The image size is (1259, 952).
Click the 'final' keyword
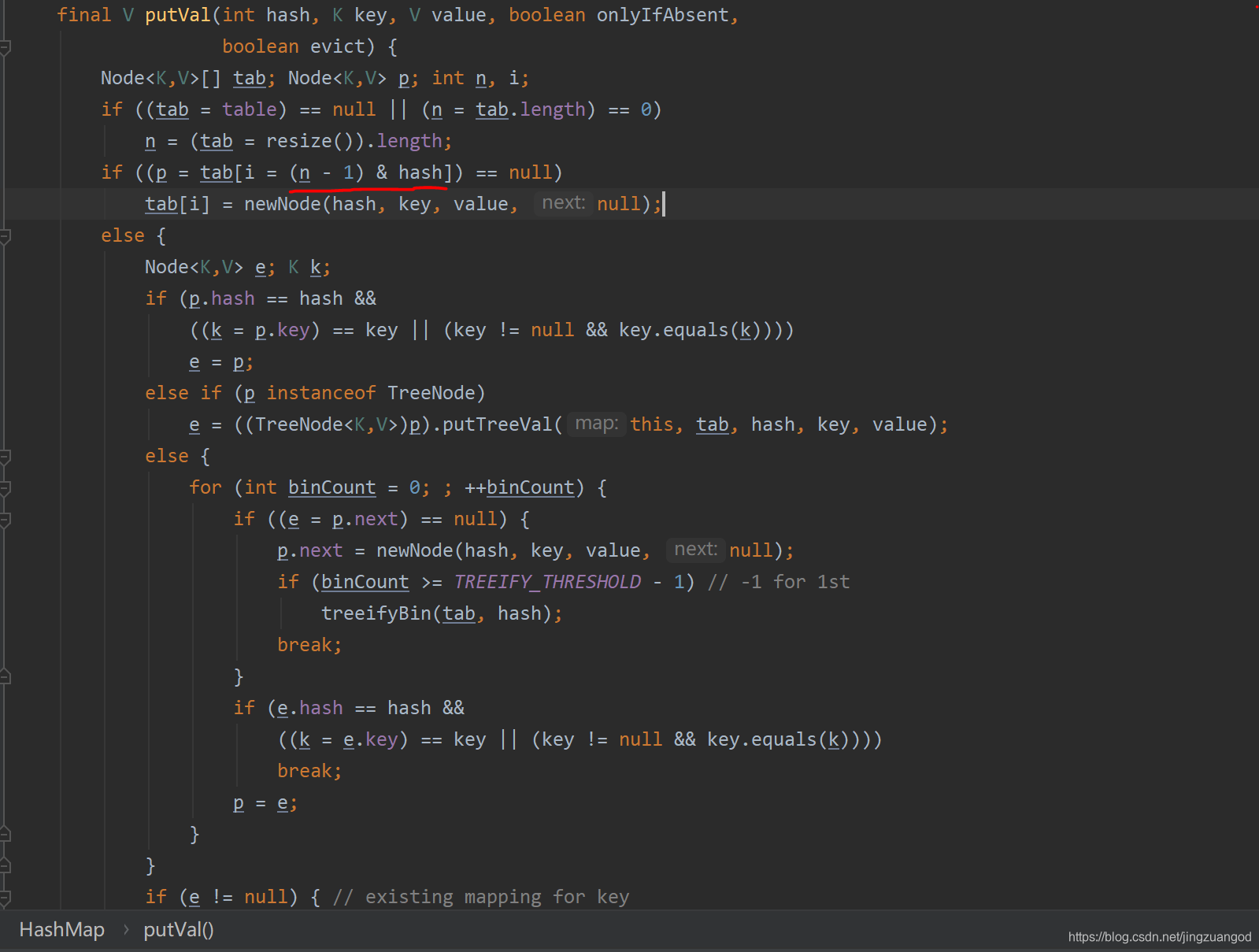84,15
